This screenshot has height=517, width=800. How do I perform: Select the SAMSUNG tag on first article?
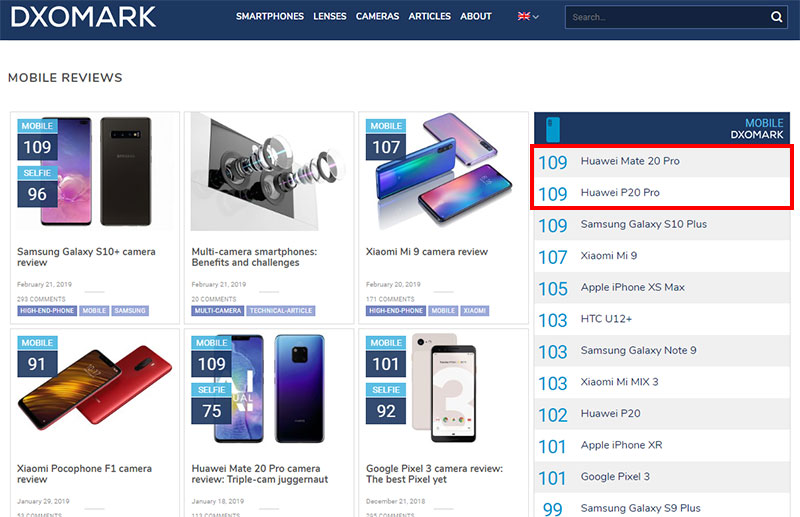pyautogui.click(x=130, y=310)
